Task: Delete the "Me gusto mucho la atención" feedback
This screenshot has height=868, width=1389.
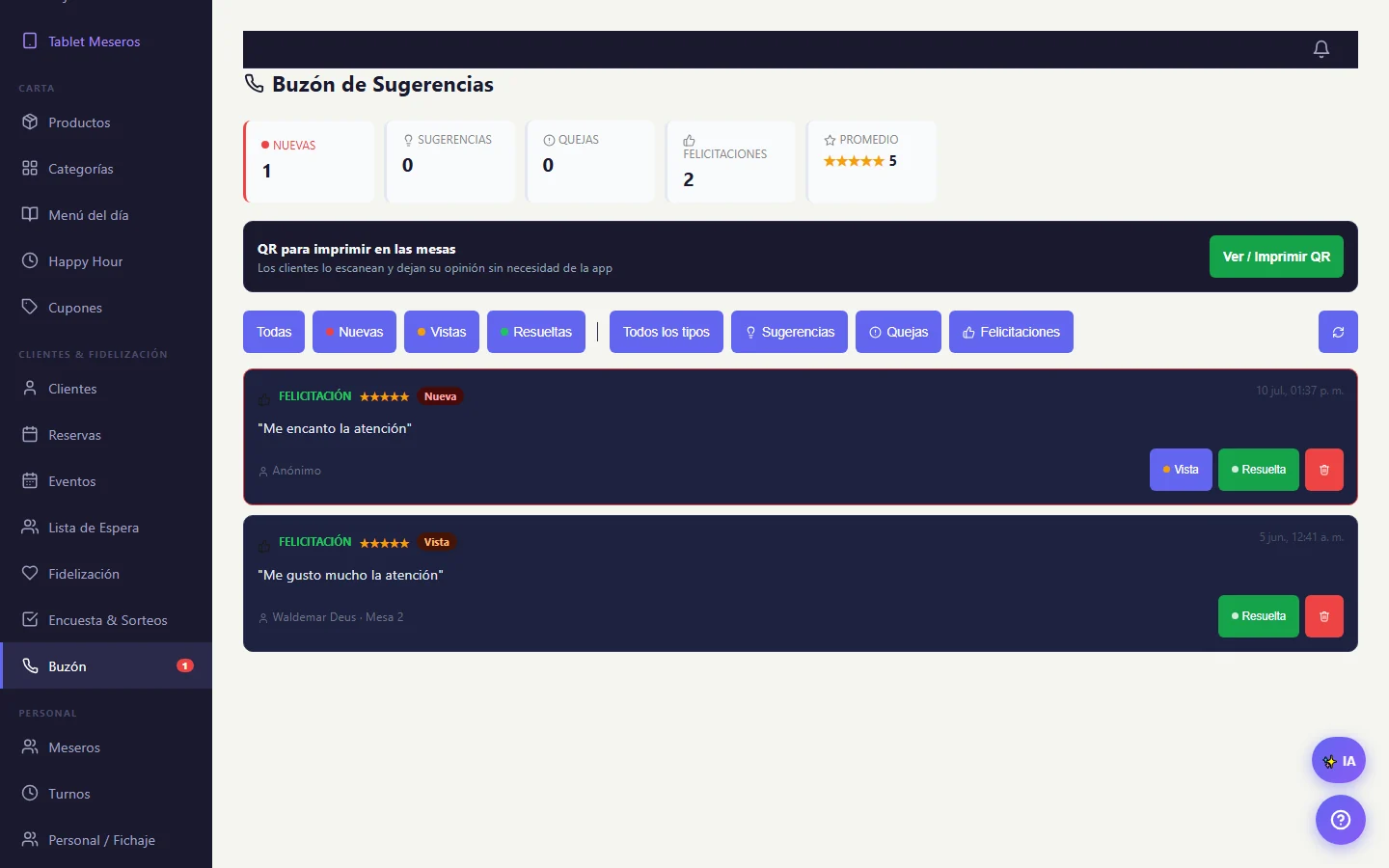Action: click(1324, 616)
